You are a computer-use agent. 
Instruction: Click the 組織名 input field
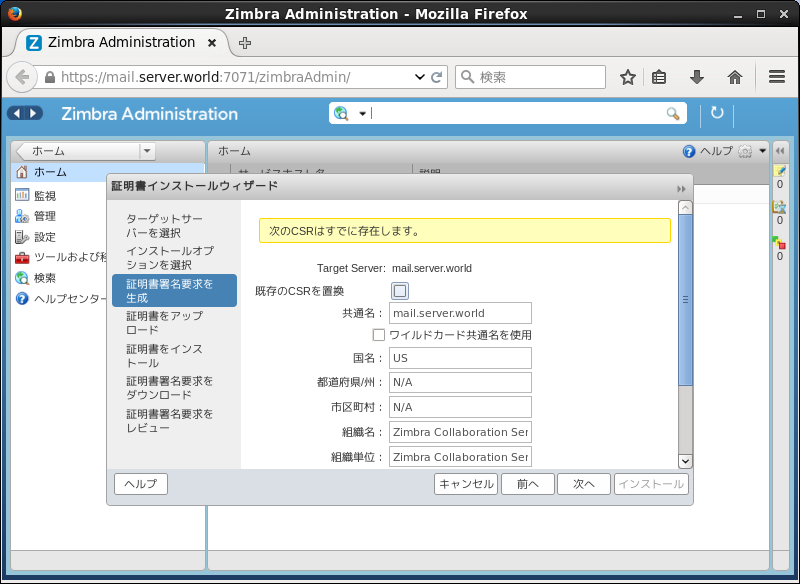pos(460,432)
